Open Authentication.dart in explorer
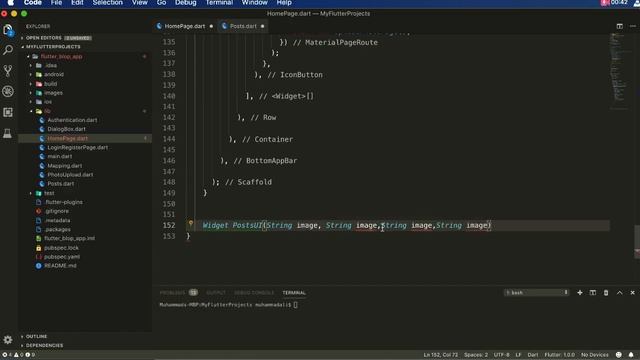The image size is (640, 360). 72,120
